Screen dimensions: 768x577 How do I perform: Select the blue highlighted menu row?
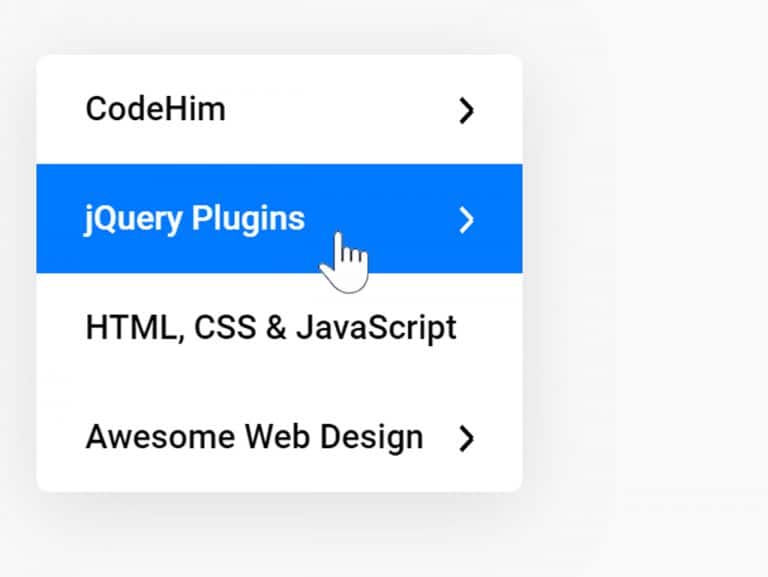coord(279,218)
